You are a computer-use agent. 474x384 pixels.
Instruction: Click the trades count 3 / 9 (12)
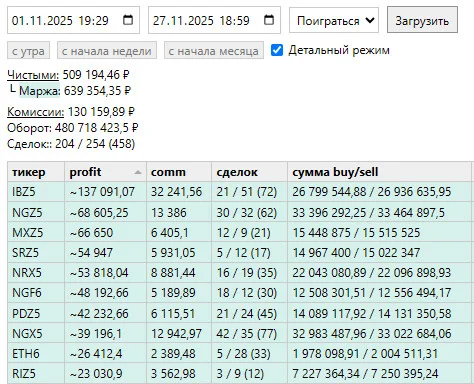[240, 373]
